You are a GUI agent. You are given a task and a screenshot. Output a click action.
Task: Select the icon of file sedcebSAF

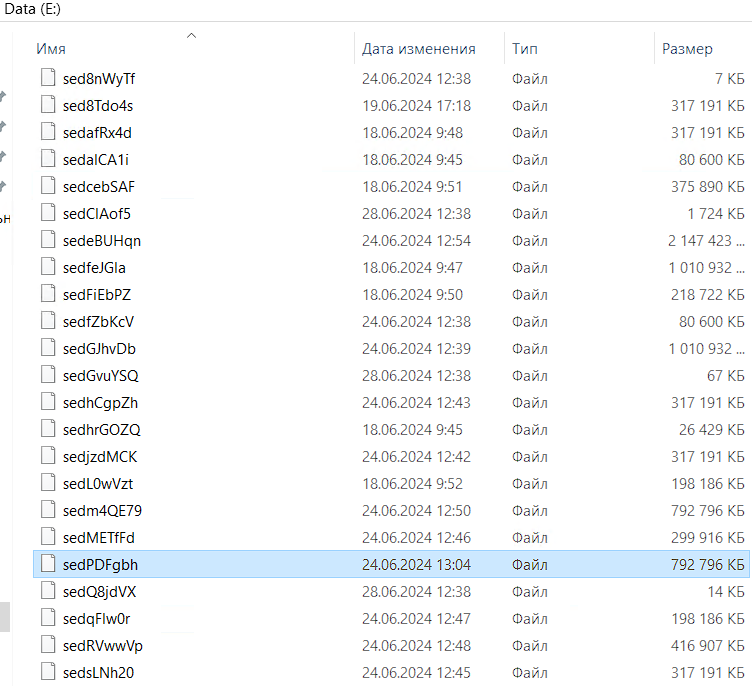pos(47,186)
